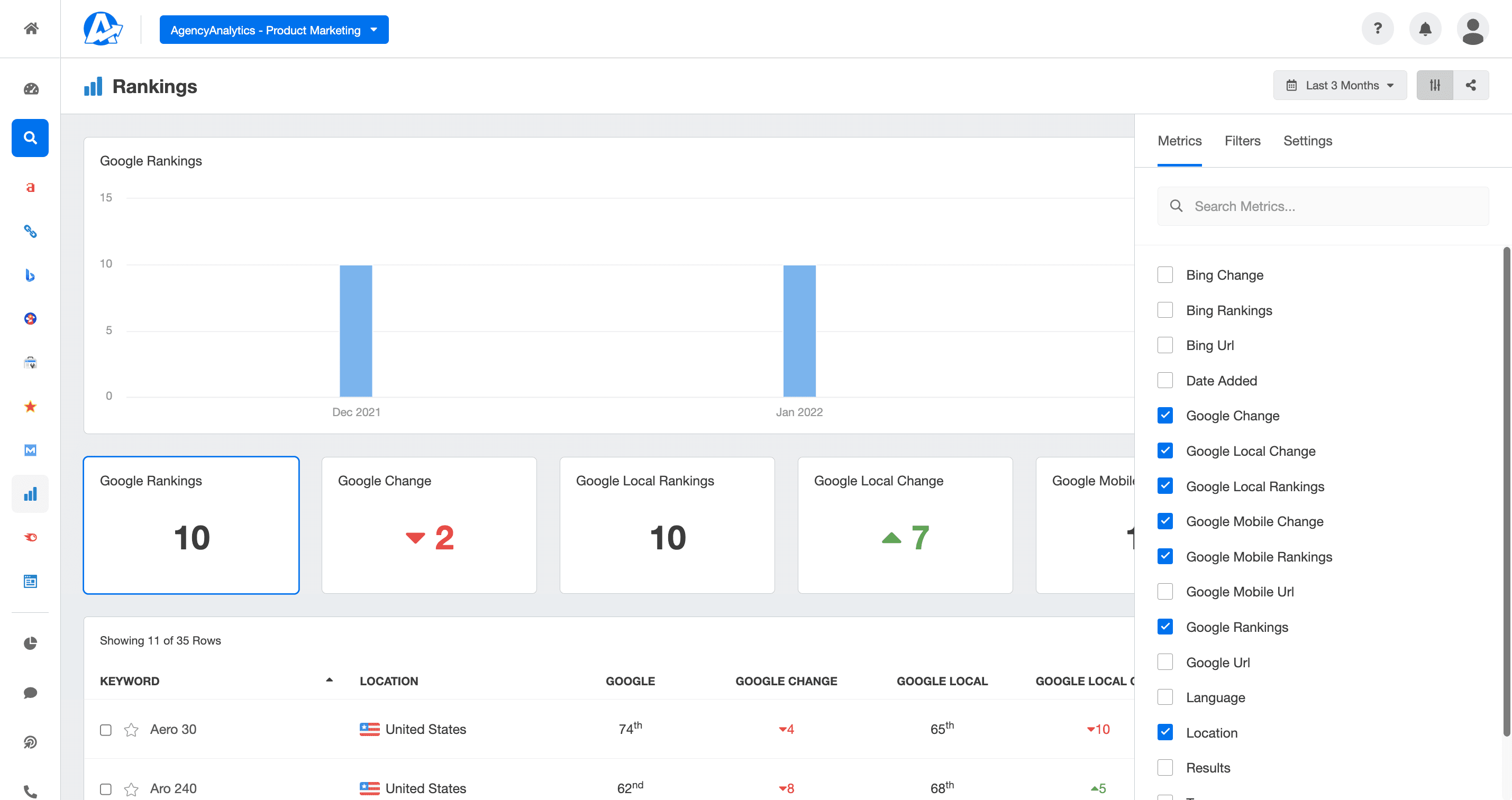Screen dimensions: 1512x800
Task: Toggle the Keyword column sort arrow
Action: point(329,681)
